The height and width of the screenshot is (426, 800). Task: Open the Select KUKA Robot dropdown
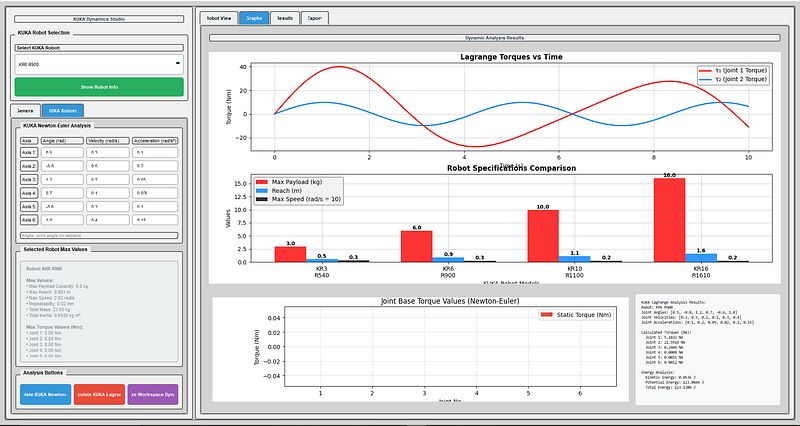(x=98, y=64)
